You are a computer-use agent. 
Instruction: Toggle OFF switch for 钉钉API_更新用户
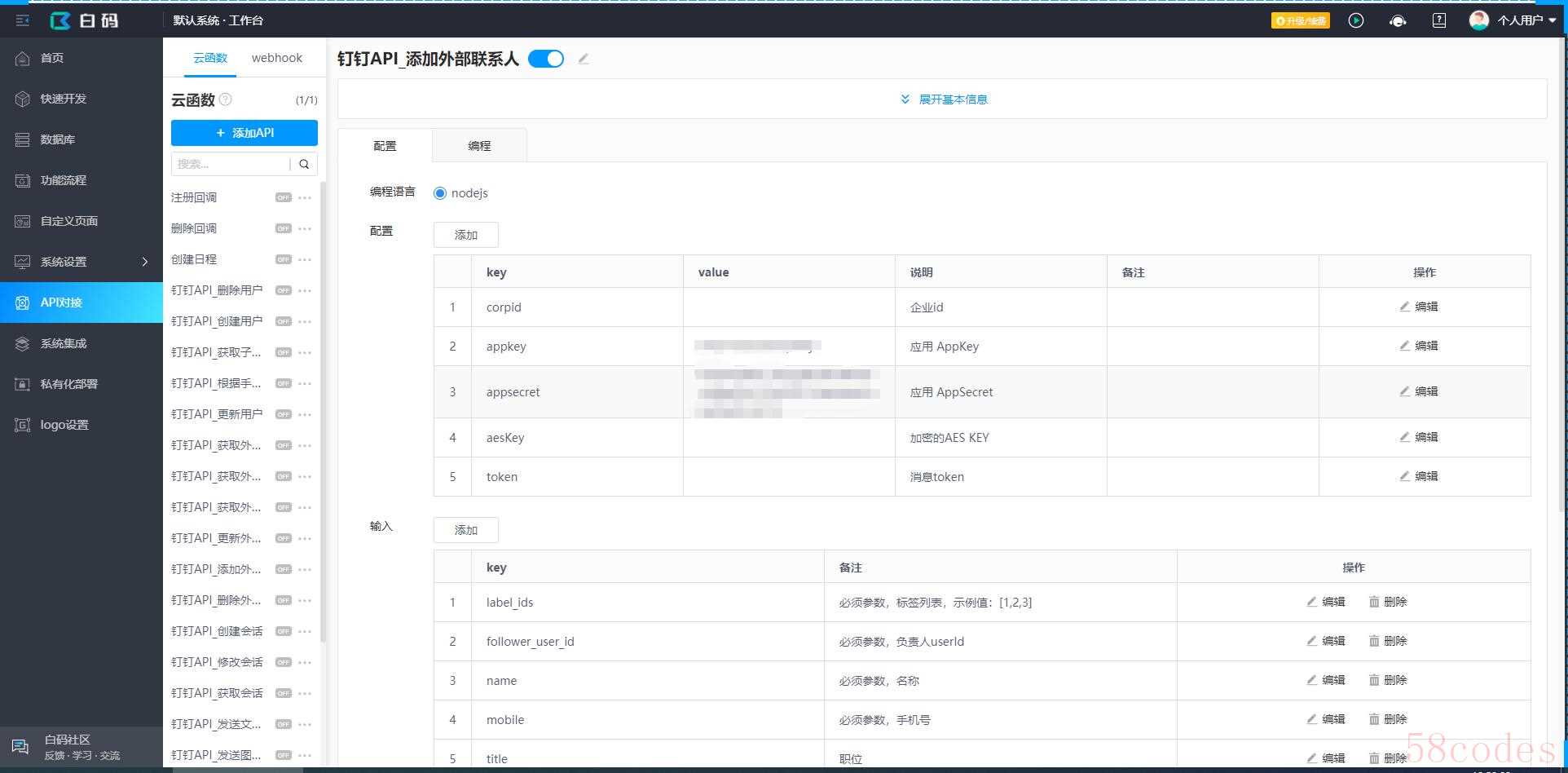(x=283, y=414)
